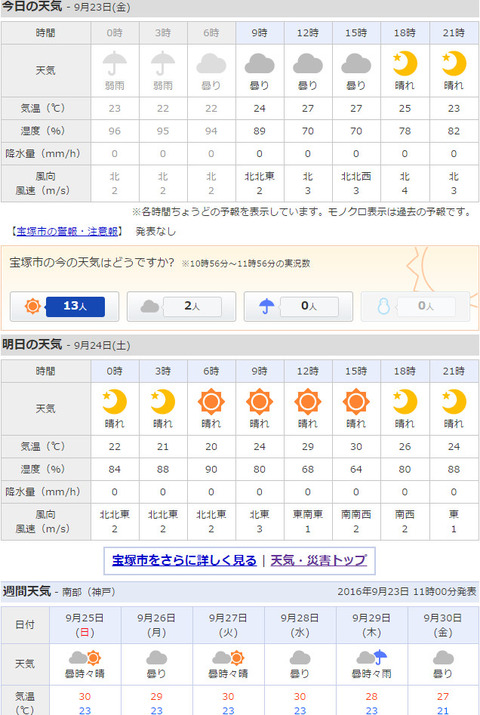Click 2016年9月23日 11時00分発表 timestamp

click(407, 592)
